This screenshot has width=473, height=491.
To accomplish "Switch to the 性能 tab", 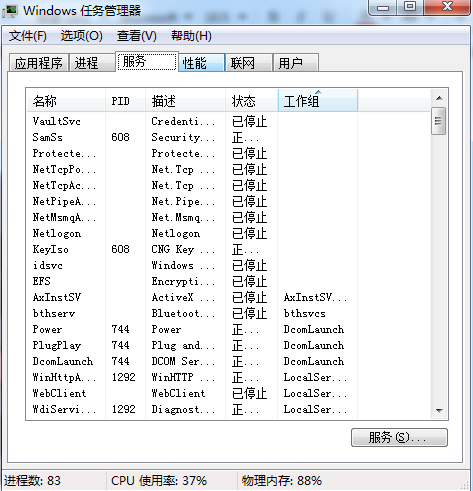I will pos(202,63).
